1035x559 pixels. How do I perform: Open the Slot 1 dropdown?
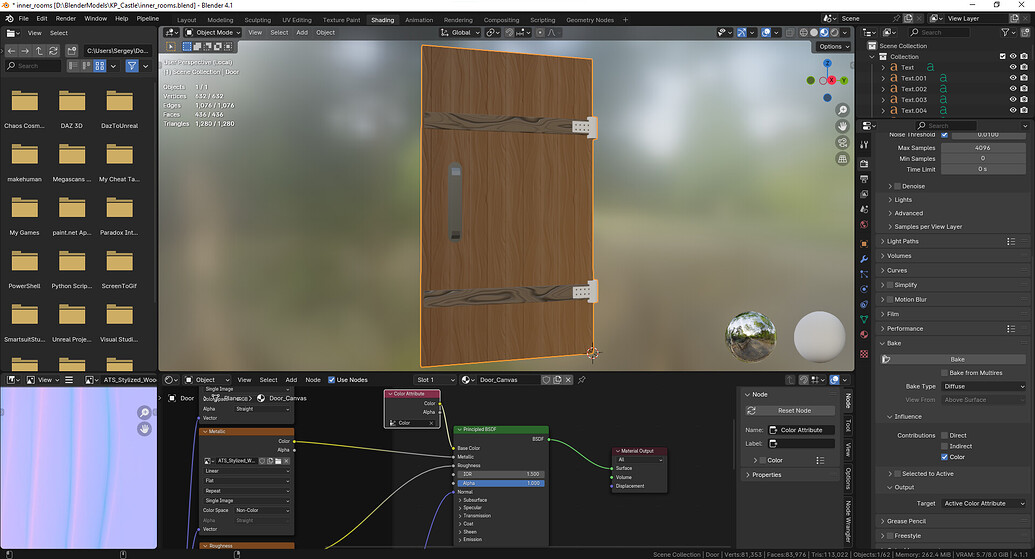(435, 380)
